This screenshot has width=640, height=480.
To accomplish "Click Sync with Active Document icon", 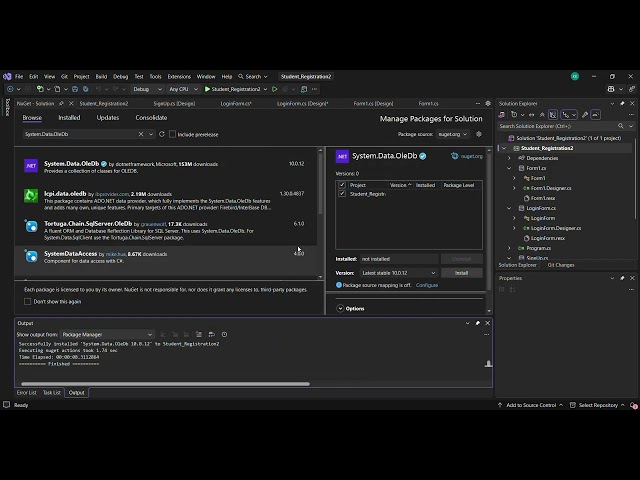I will tap(531, 115).
